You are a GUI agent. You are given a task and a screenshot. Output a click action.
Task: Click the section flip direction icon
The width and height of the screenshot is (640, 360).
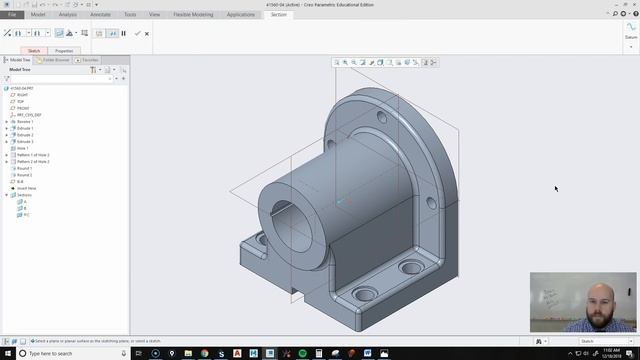(x=7, y=33)
